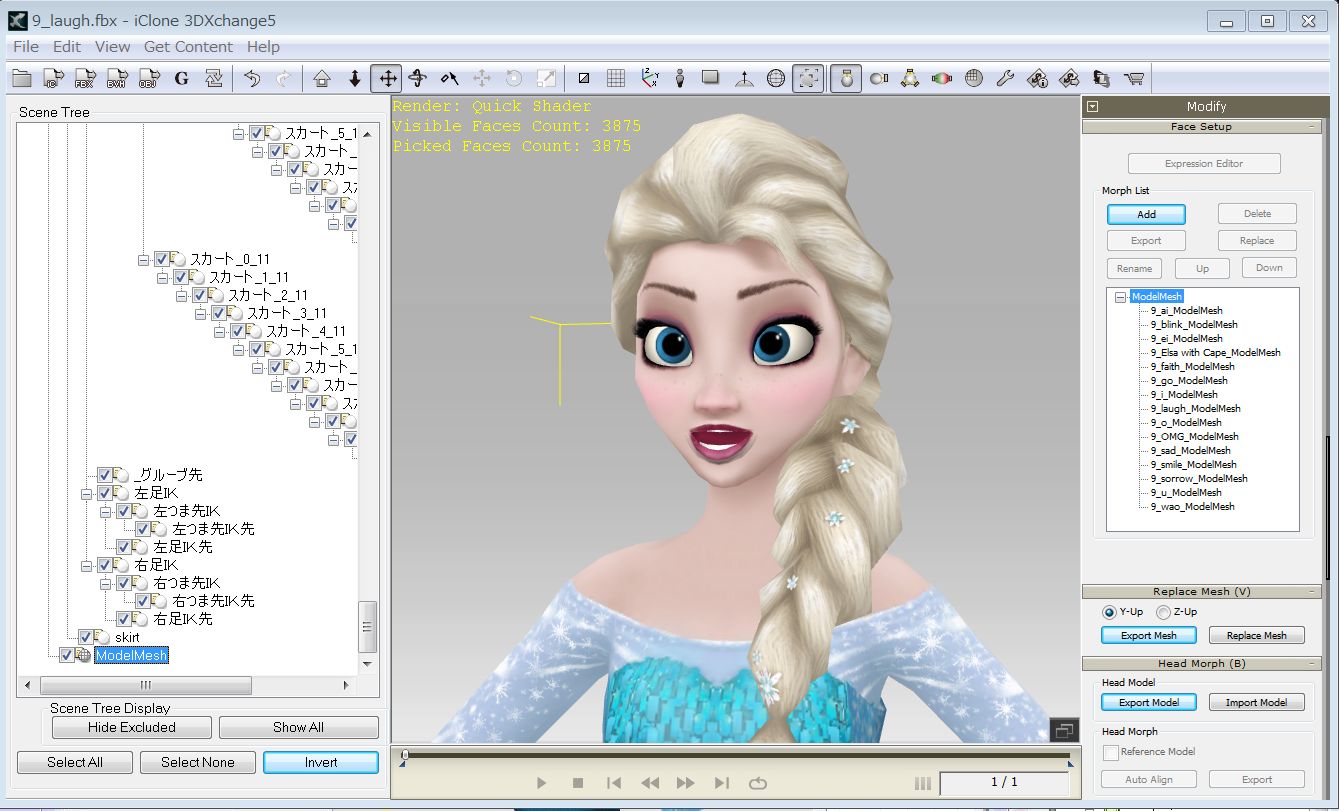1339x811 pixels.
Task: Collapse the 右つま先IK tree node
Action: pyautogui.click(x=106, y=584)
